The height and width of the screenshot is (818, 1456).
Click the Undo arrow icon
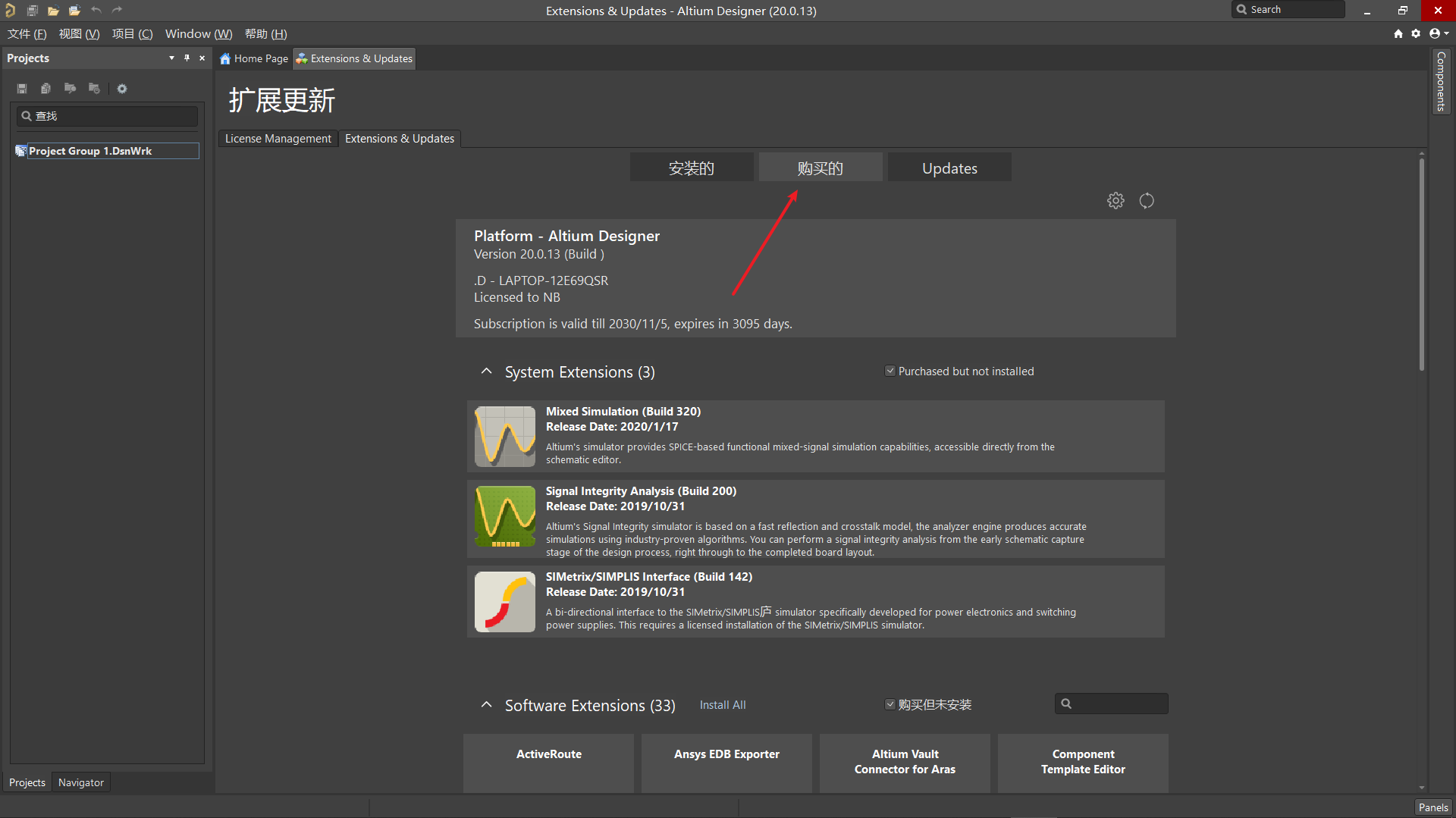96,11
